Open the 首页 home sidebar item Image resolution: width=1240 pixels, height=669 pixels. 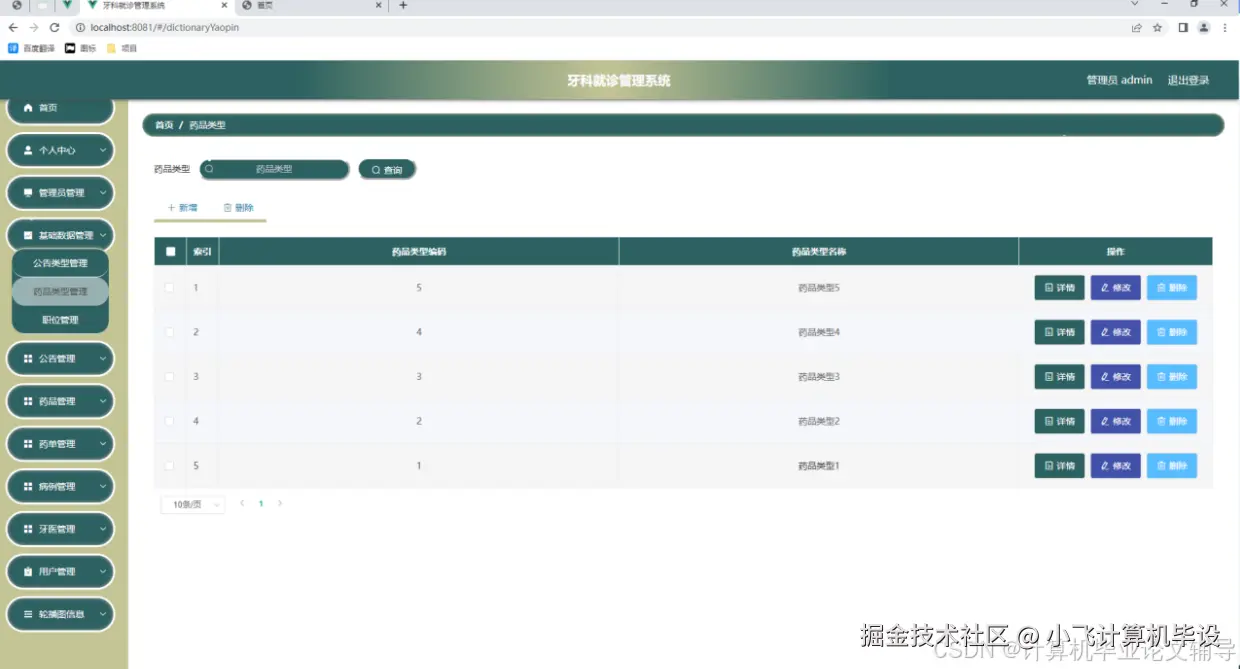(x=60, y=108)
